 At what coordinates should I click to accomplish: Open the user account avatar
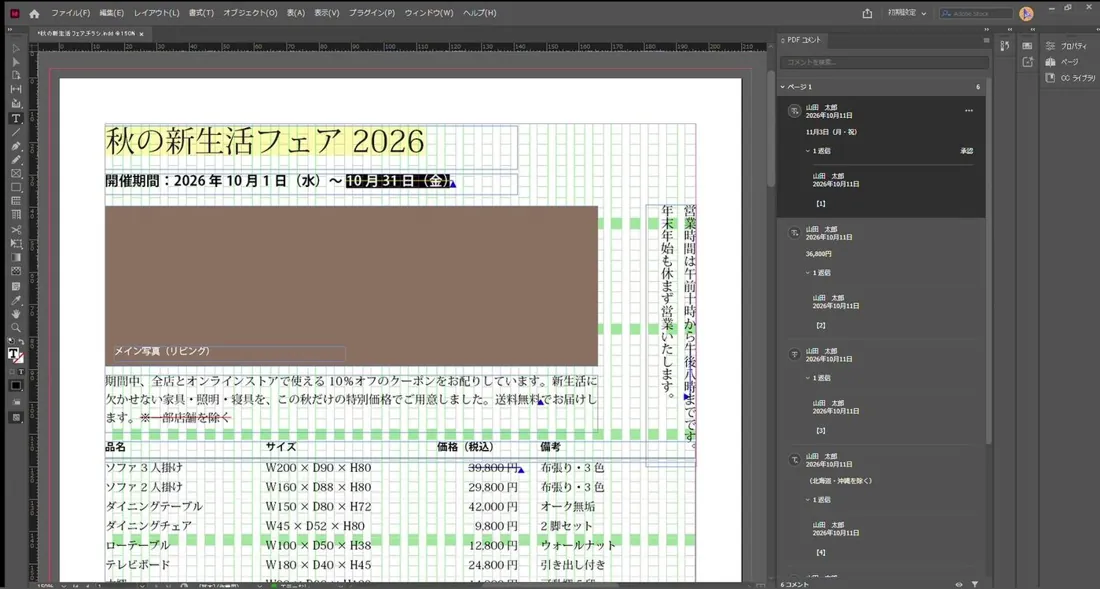click(x=1026, y=13)
